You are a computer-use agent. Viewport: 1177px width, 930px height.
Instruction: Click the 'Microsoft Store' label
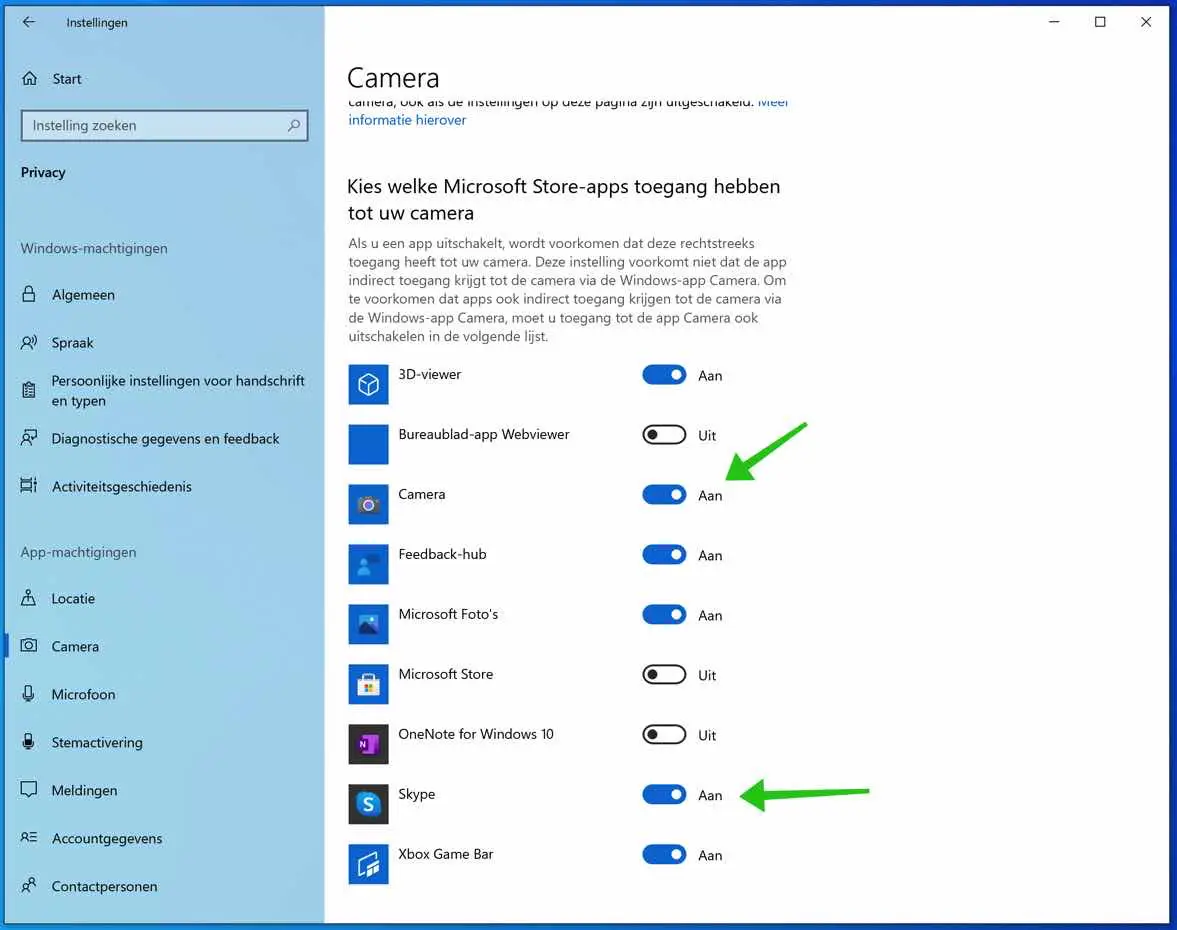click(x=445, y=674)
